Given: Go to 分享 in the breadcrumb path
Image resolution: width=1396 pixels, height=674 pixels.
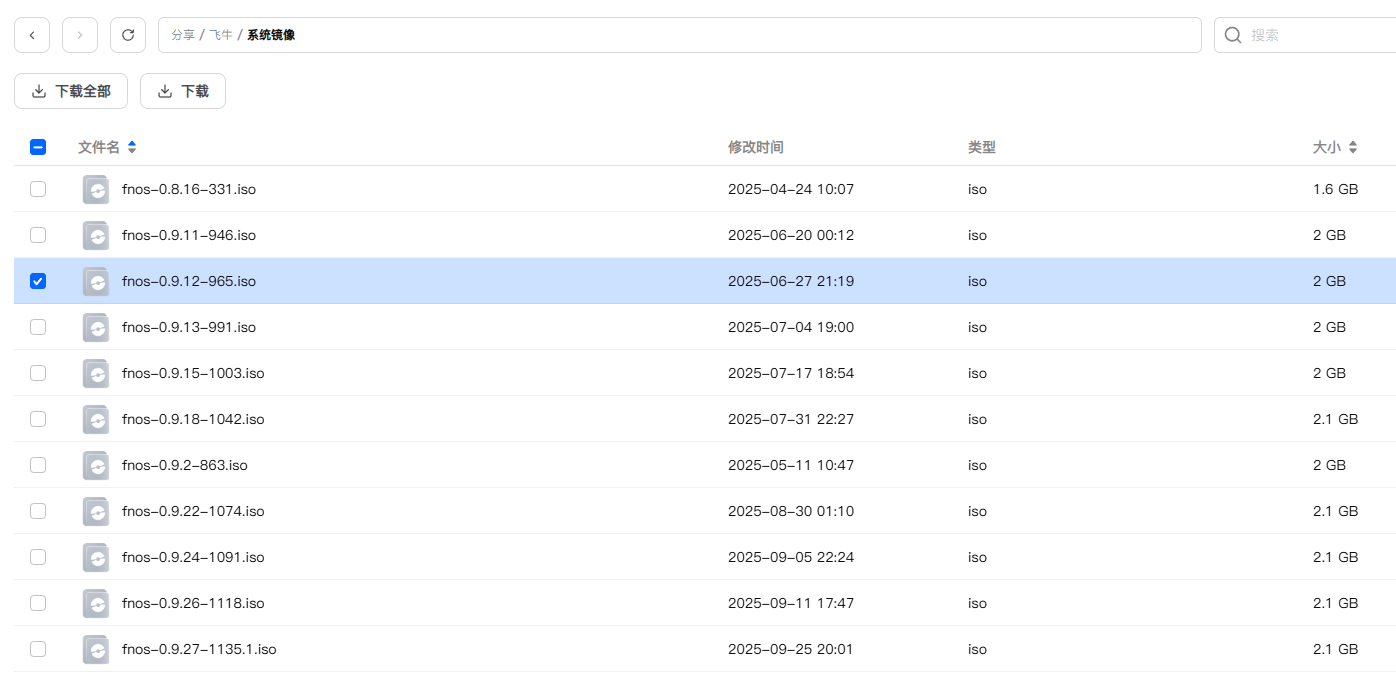Looking at the screenshot, I should 183,35.
